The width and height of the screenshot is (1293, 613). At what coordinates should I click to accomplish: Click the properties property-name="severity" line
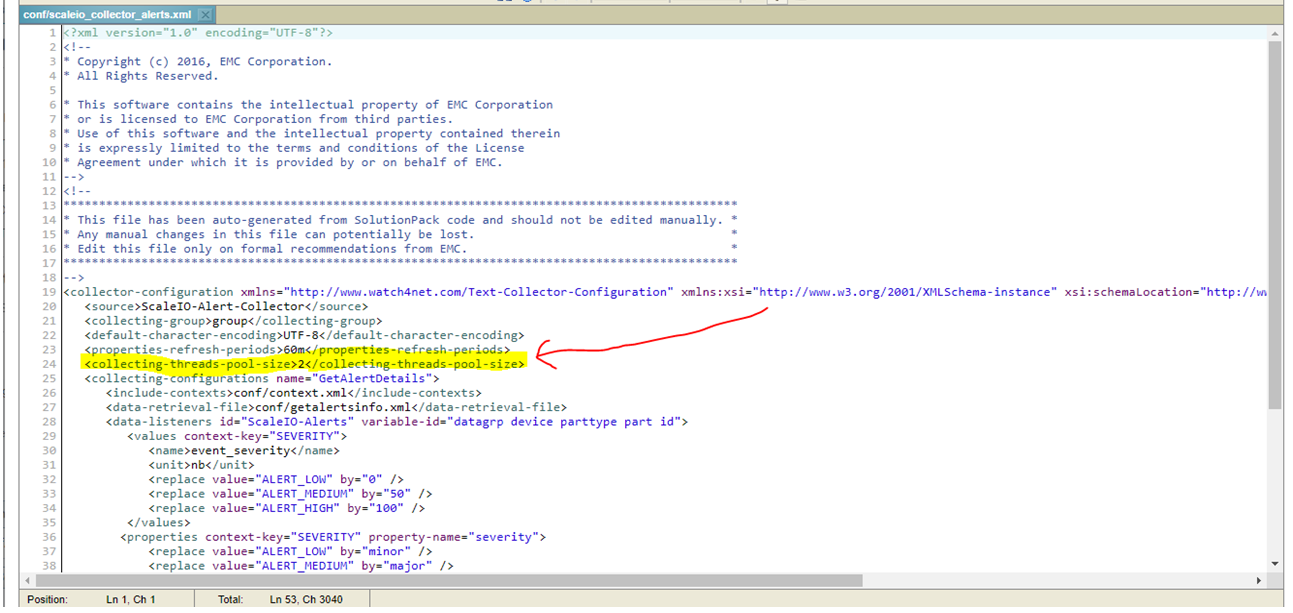pyautogui.click(x=333, y=537)
